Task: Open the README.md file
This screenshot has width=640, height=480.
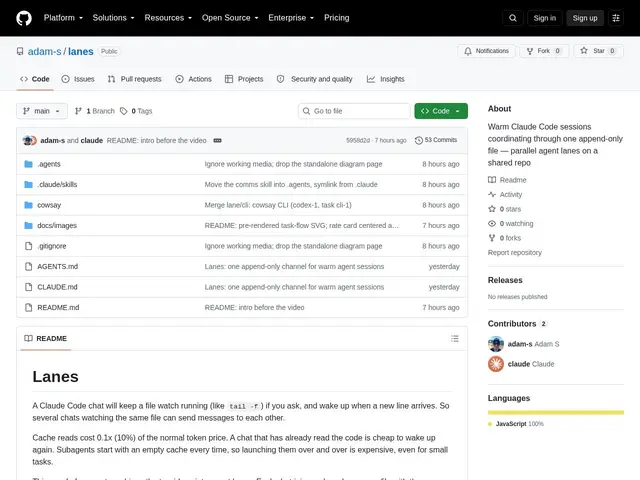Action: click(x=58, y=307)
